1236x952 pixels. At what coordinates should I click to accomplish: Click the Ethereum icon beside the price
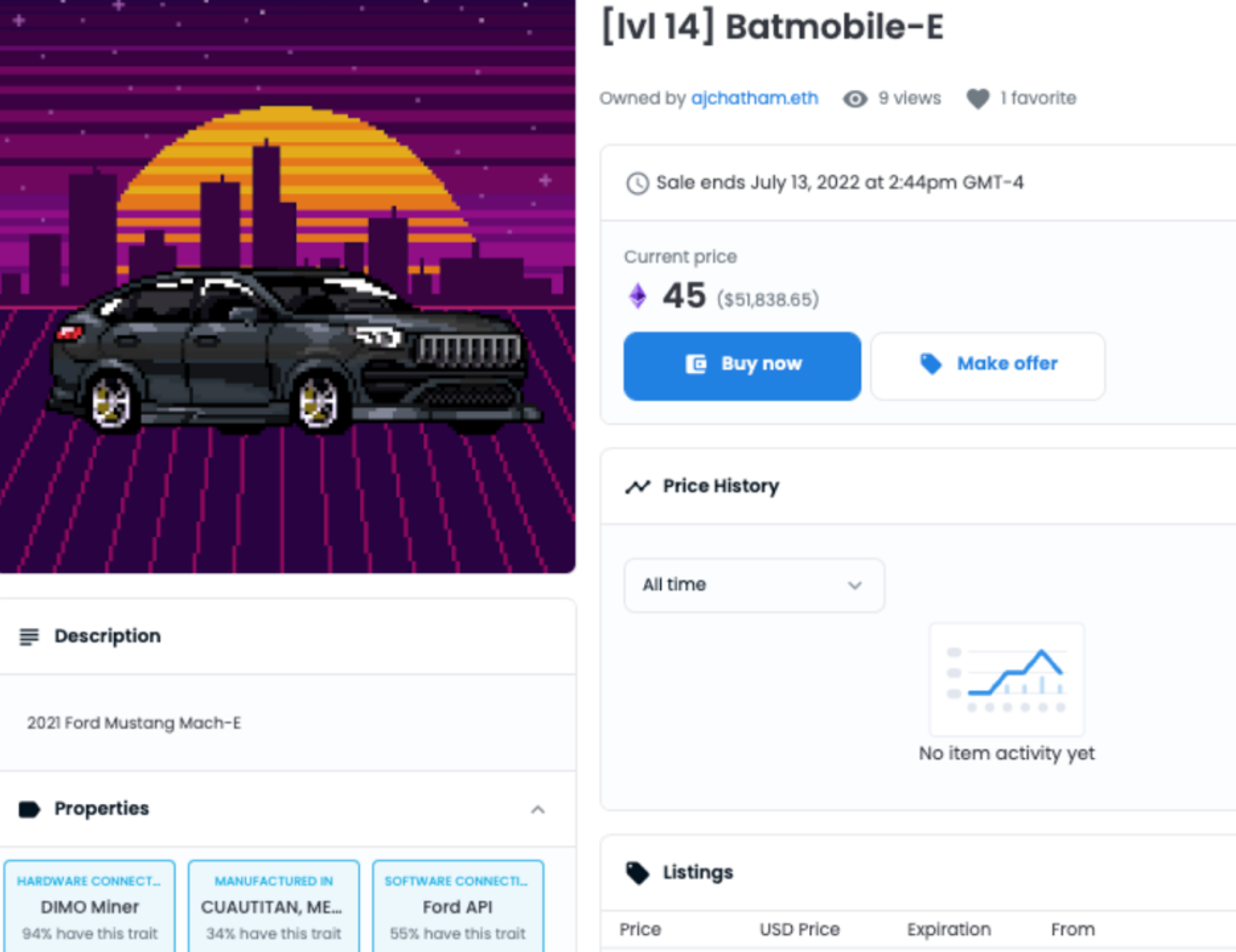point(637,296)
